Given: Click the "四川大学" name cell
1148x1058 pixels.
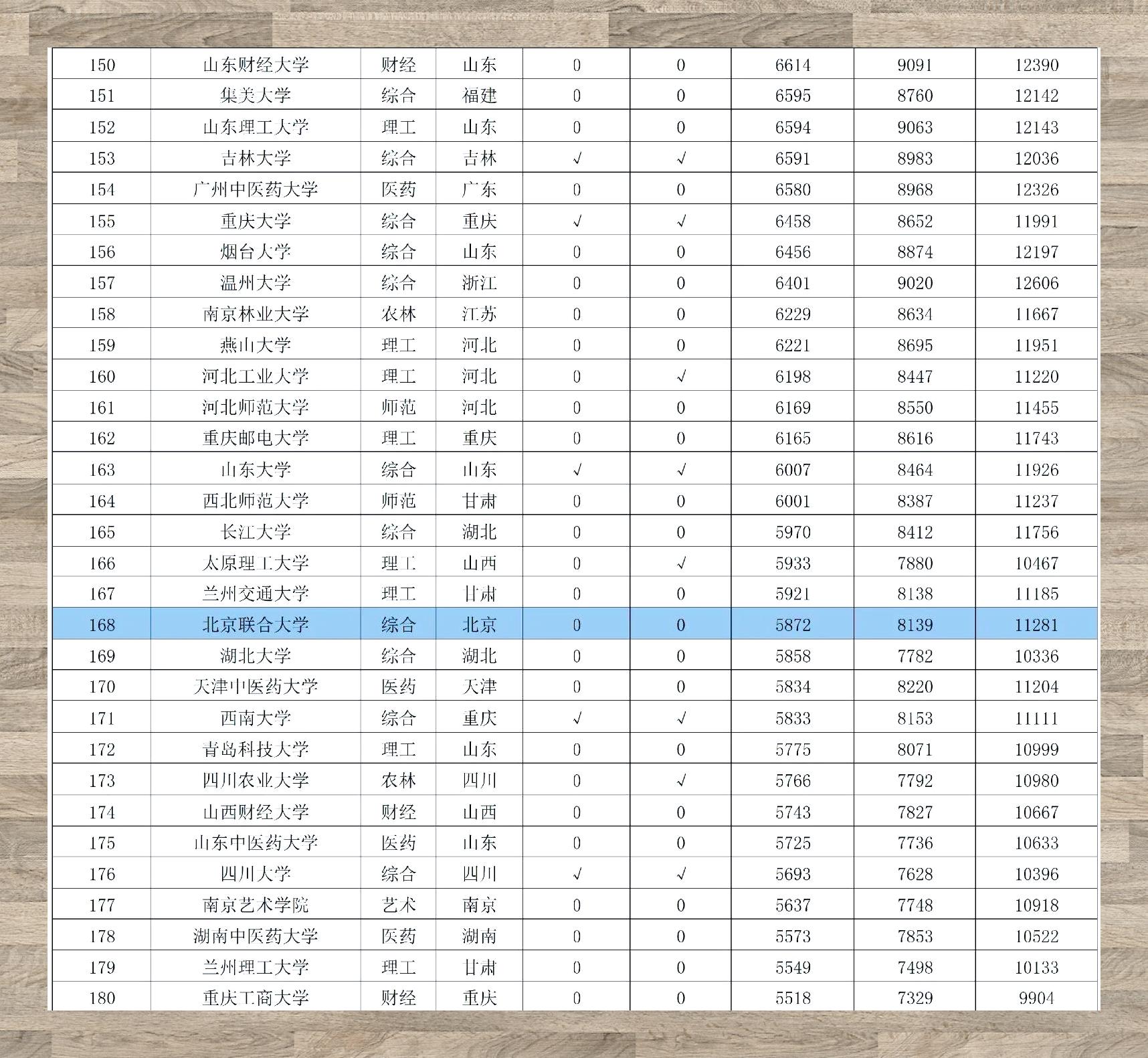Looking at the screenshot, I should 256,874.
